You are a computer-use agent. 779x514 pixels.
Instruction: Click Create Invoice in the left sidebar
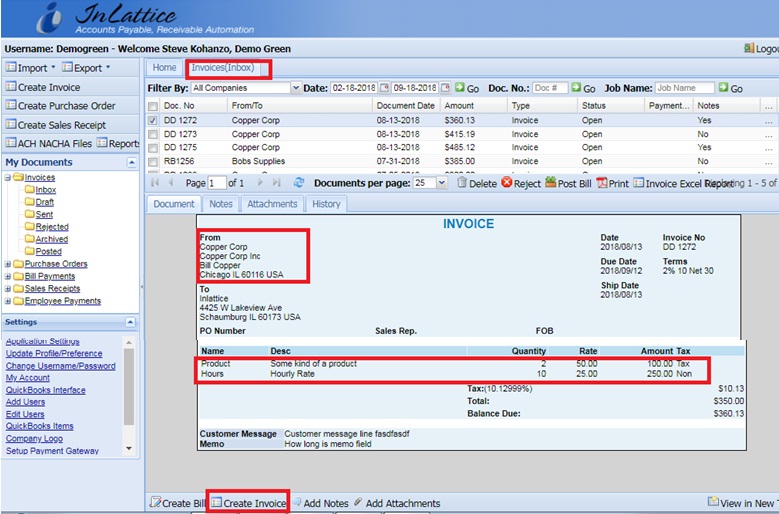(x=43, y=87)
